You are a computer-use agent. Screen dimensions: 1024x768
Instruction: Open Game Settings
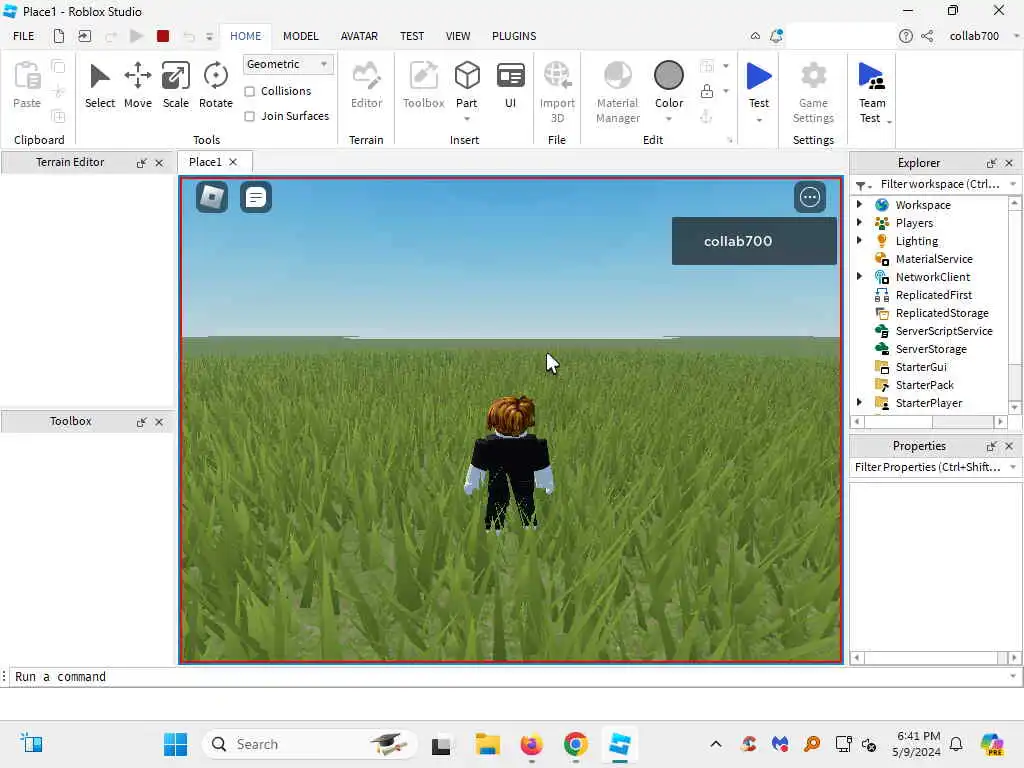coord(813,91)
